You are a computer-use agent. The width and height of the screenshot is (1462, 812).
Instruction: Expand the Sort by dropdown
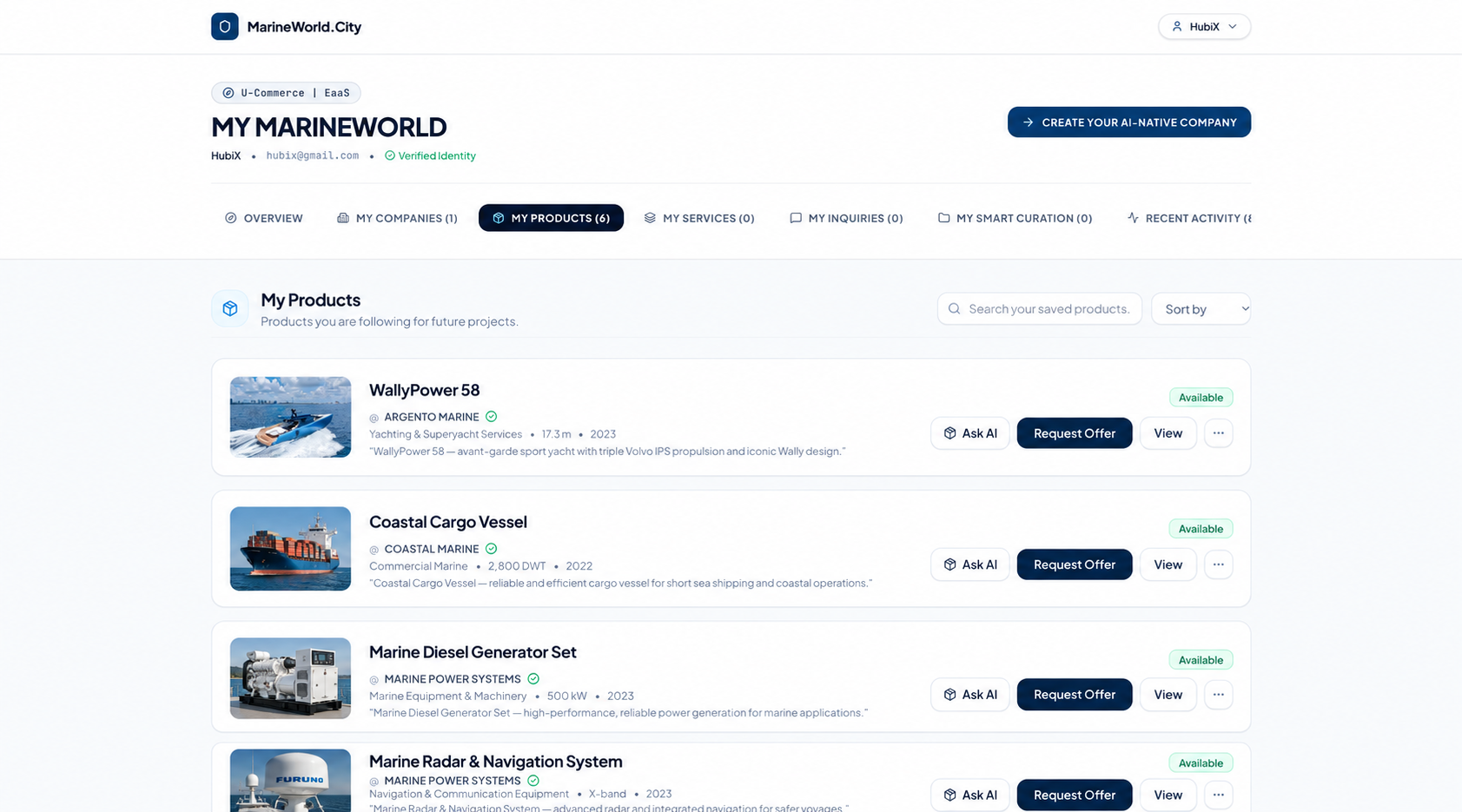[1201, 309]
